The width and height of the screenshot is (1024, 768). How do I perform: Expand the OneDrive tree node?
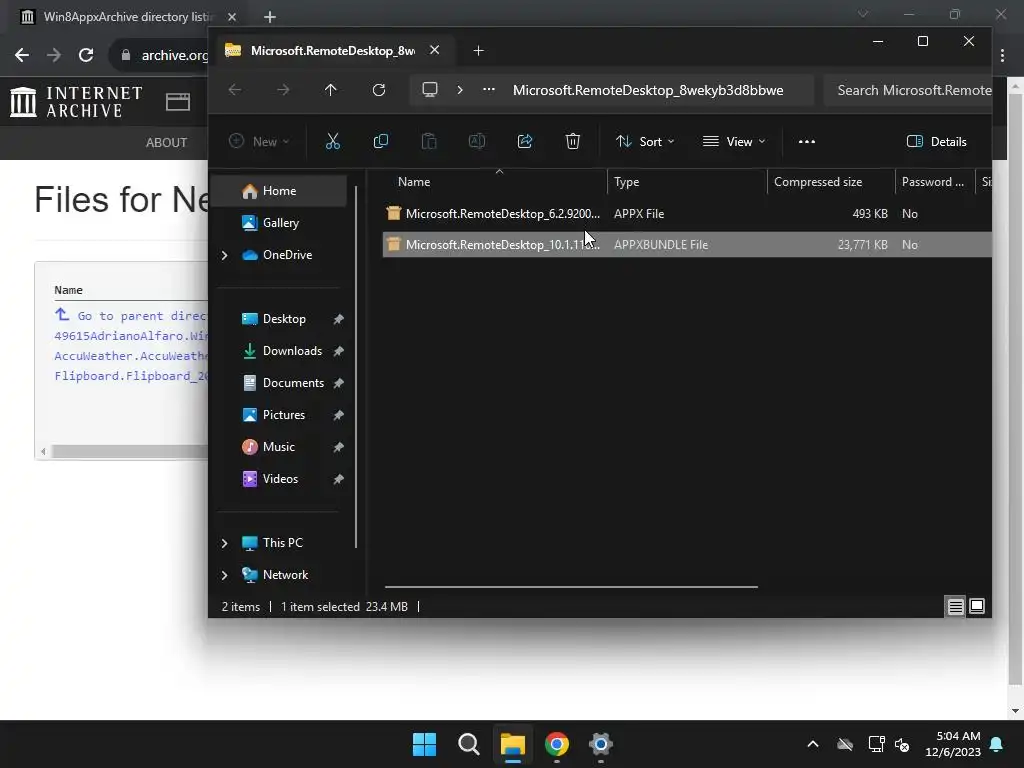225,255
